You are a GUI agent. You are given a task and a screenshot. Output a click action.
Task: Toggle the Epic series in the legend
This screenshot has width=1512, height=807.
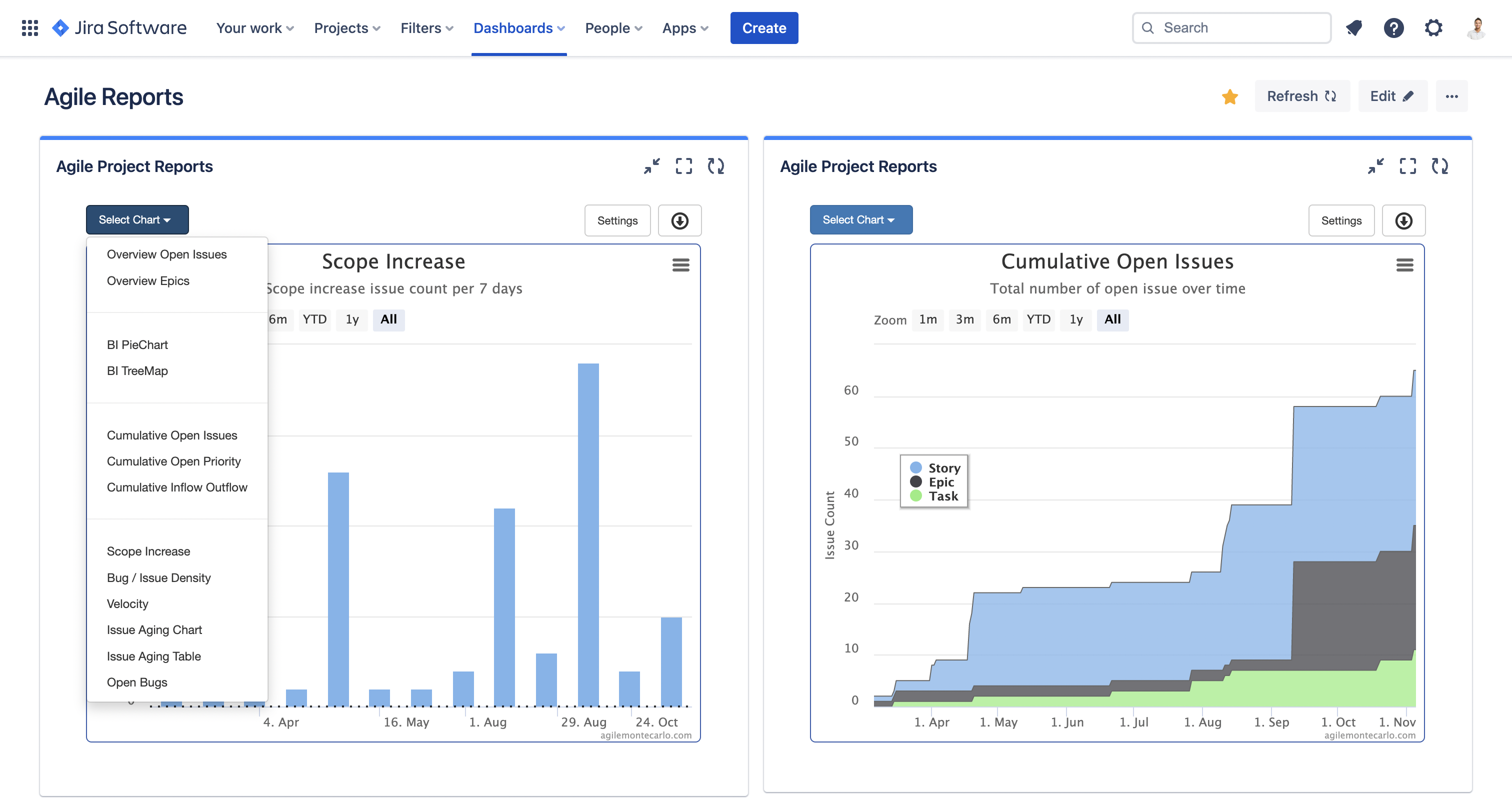tap(940, 482)
